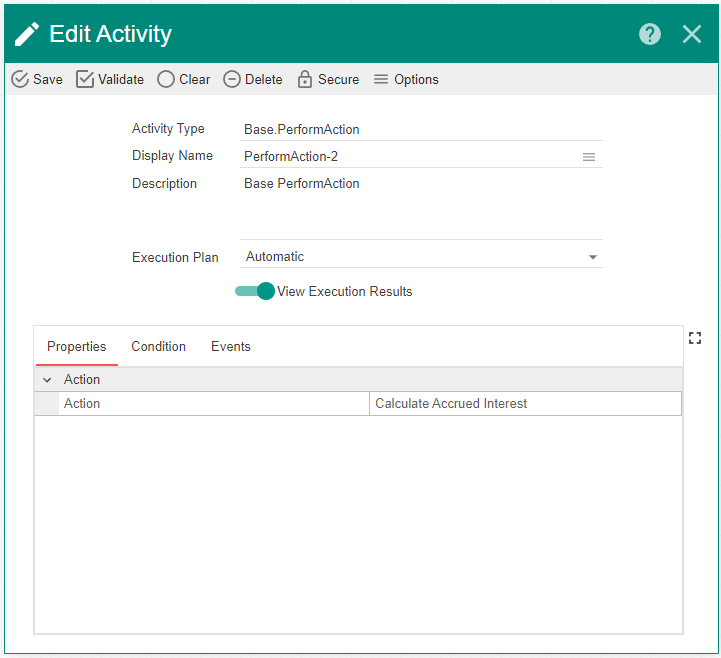This screenshot has width=721, height=658.
Task: Open the Execution Plan dropdown arrow
Action: tap(592, 257)
